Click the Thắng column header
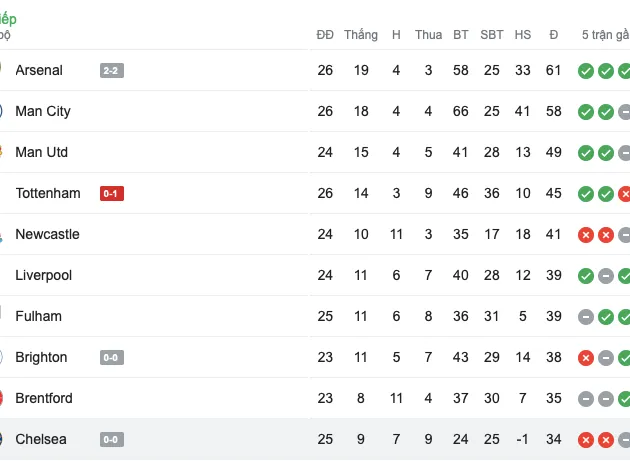The height and width of the screenshot is (461, 630). tap(361, 35)
